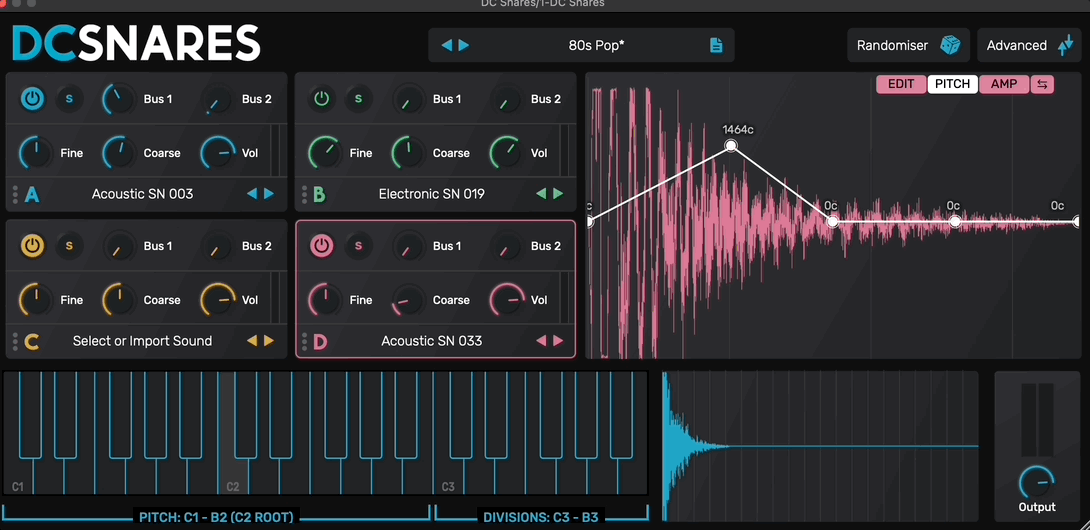Screen dimensions: 1090x530
Task: Select the middle 0c envelope point
Action: tap(955, 222)
